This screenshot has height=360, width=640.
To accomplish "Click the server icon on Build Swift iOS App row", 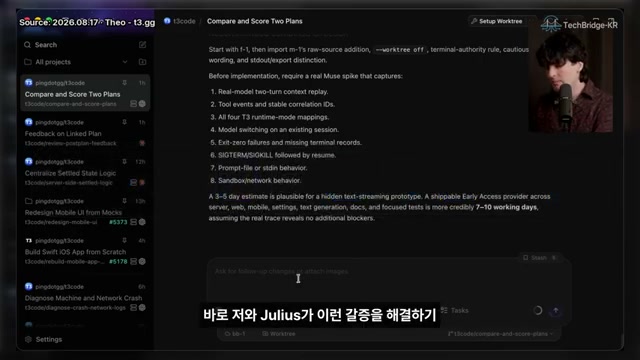I will [x=133, y=262].
